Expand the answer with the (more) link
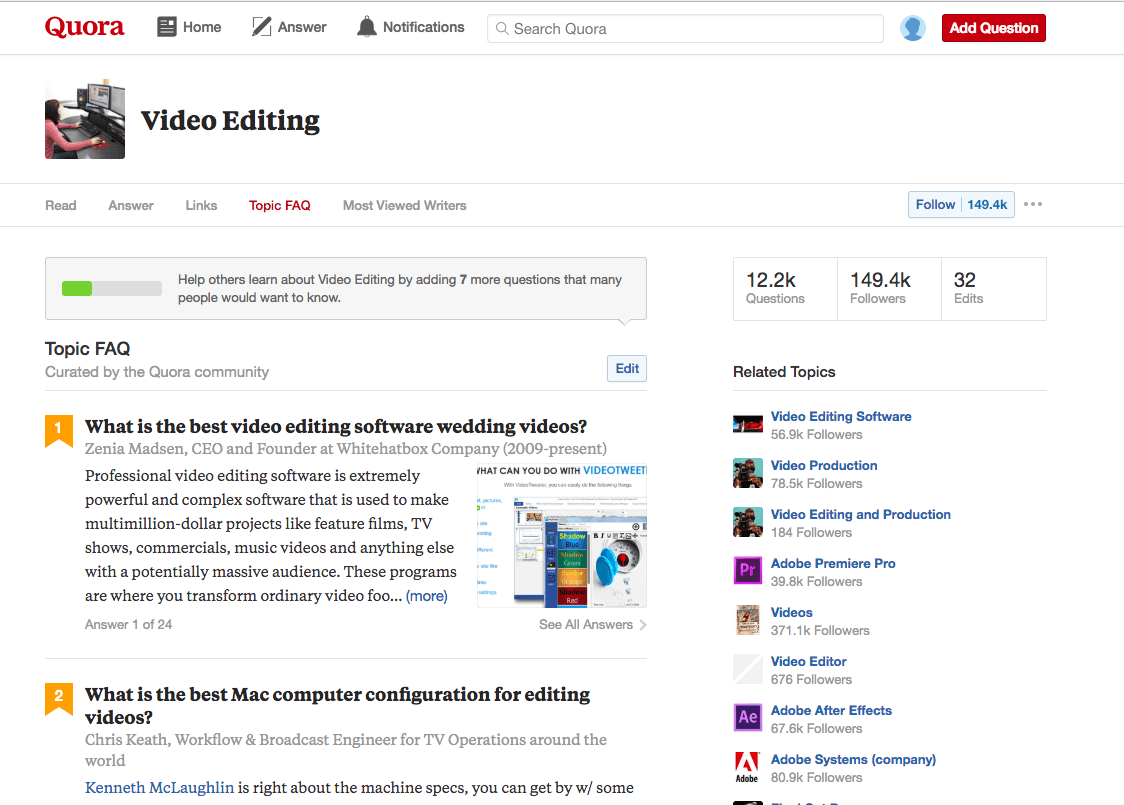Viewport: 1124px width, 805px height. click(x=427, y=596)
